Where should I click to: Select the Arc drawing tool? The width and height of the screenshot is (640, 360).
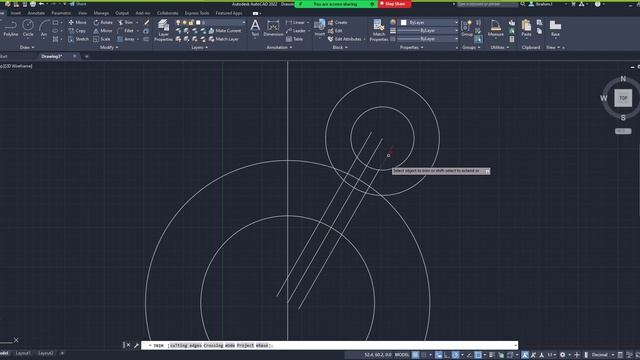(x=44, y=28)
